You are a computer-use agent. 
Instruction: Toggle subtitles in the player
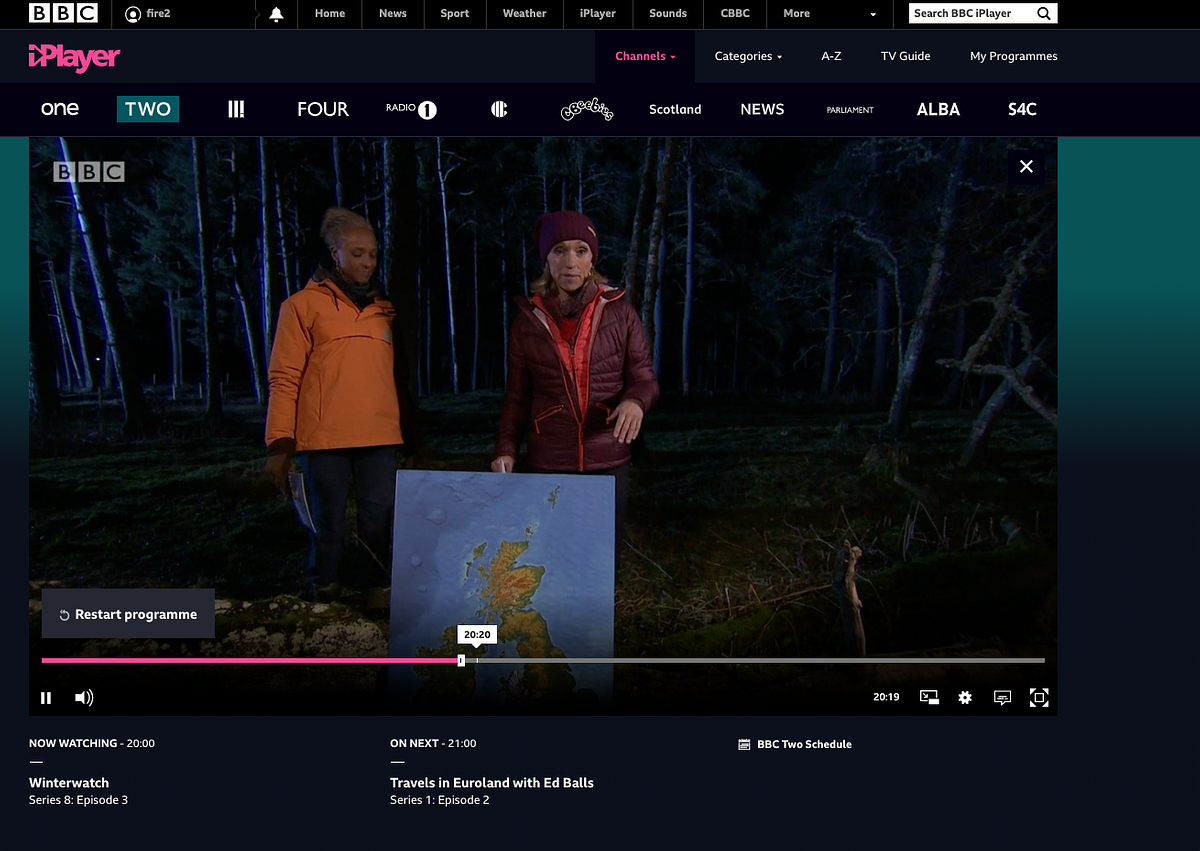(1002, 698)
